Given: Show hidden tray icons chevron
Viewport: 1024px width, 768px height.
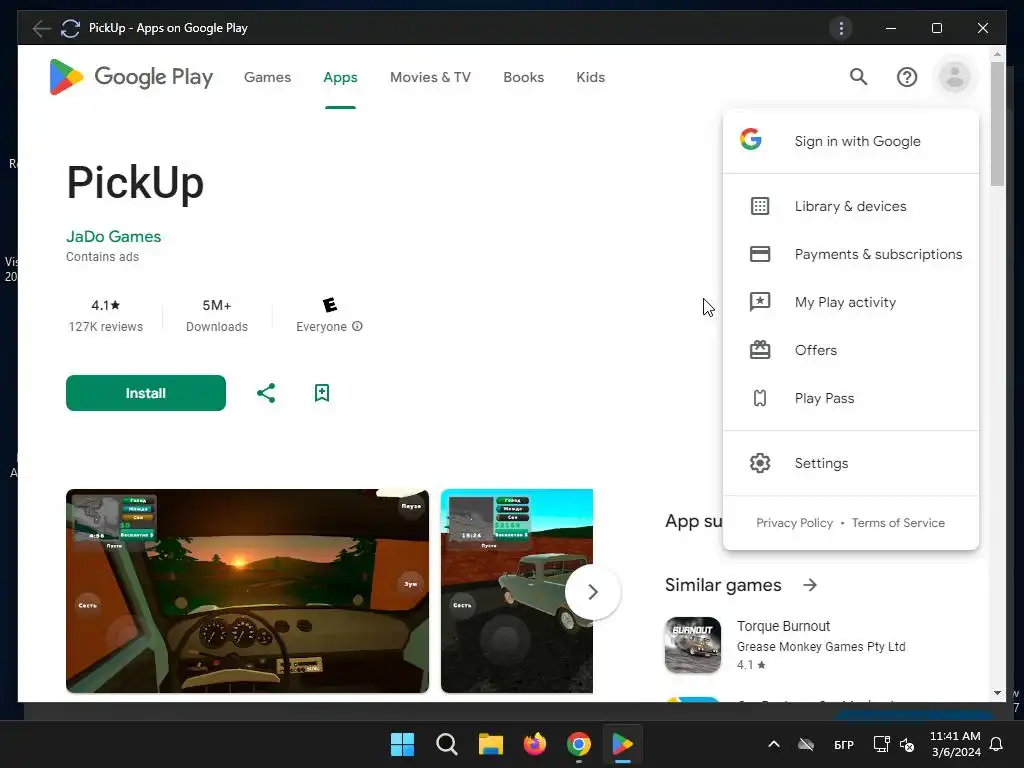Looking at the screenshot, I should pyautogui.click(x=774, y=744).
